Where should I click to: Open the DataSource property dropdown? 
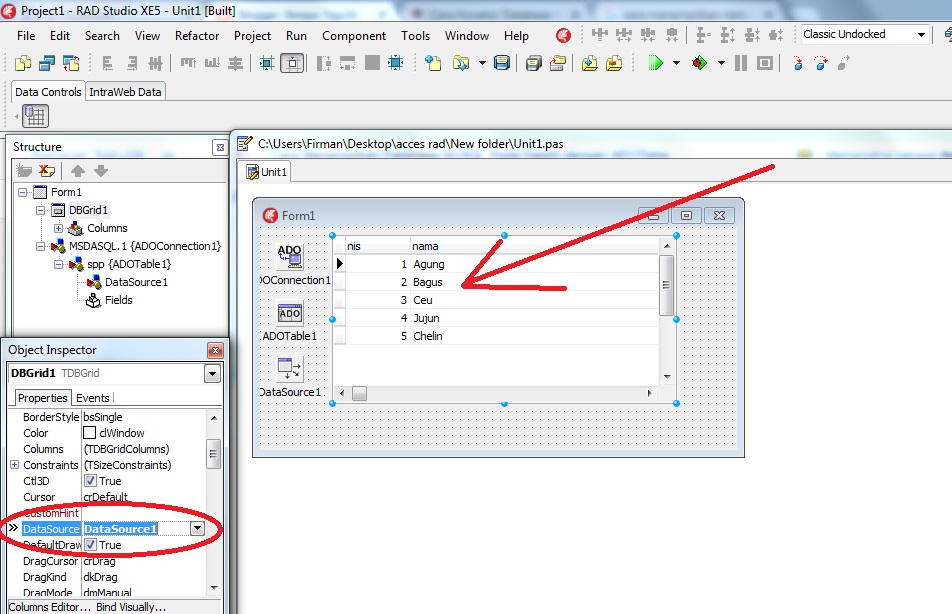pyautogui.click(x=197, y=529)
